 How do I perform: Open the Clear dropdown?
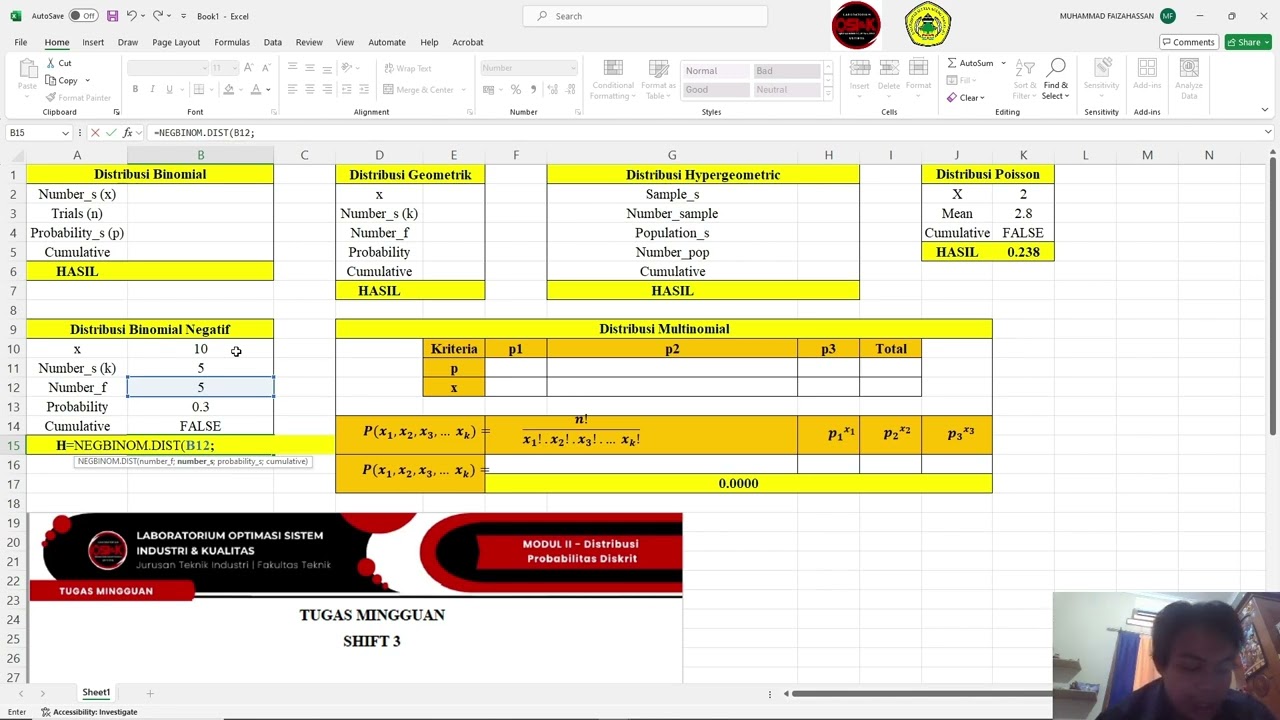click(982, 98)
